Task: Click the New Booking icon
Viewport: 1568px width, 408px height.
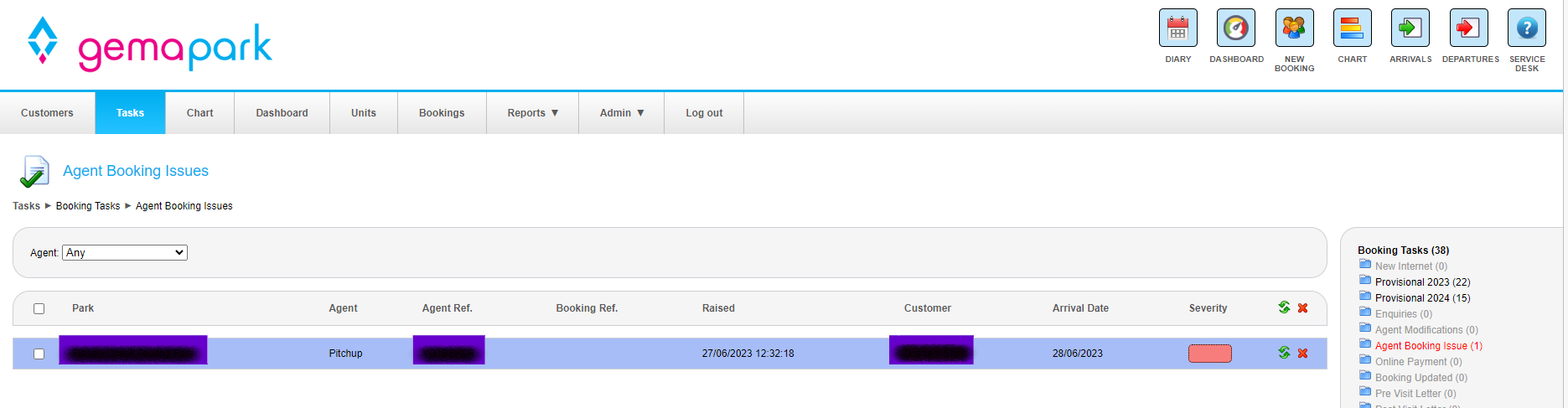Action: click(x=1294, y=28)
